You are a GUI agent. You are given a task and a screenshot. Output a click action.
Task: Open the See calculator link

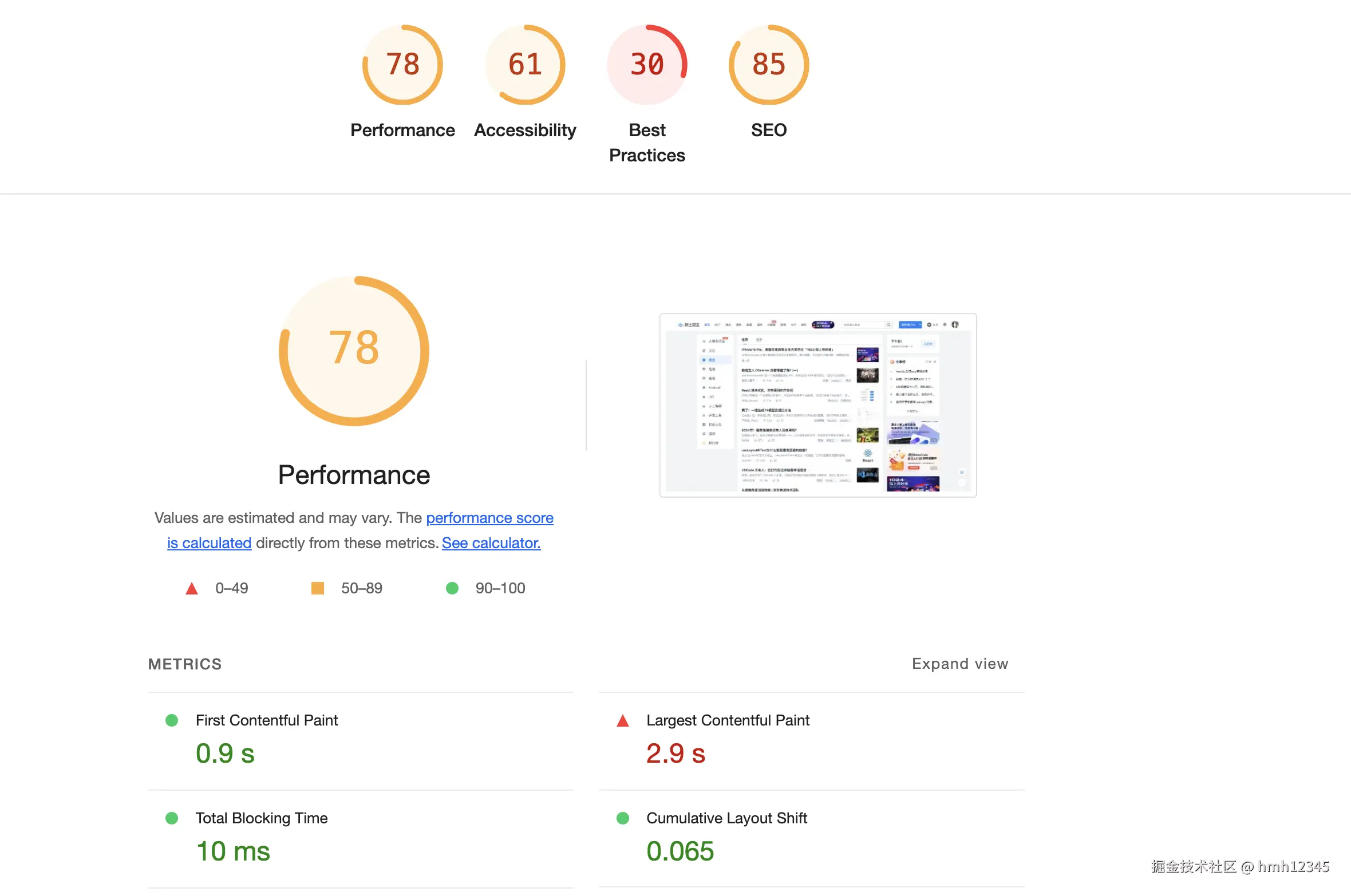[x=491, y=543]
